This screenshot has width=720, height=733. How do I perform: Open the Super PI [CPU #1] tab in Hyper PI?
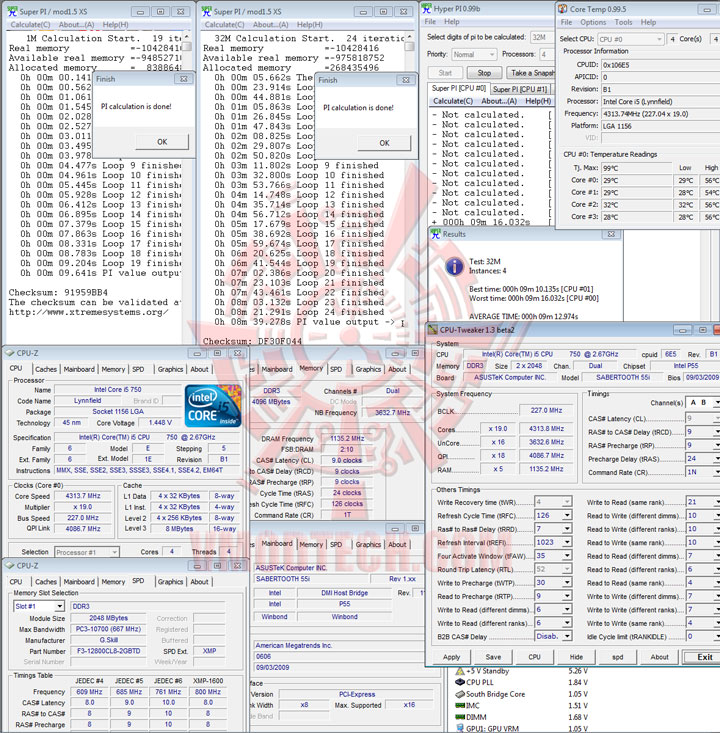(x=519, y=89)
